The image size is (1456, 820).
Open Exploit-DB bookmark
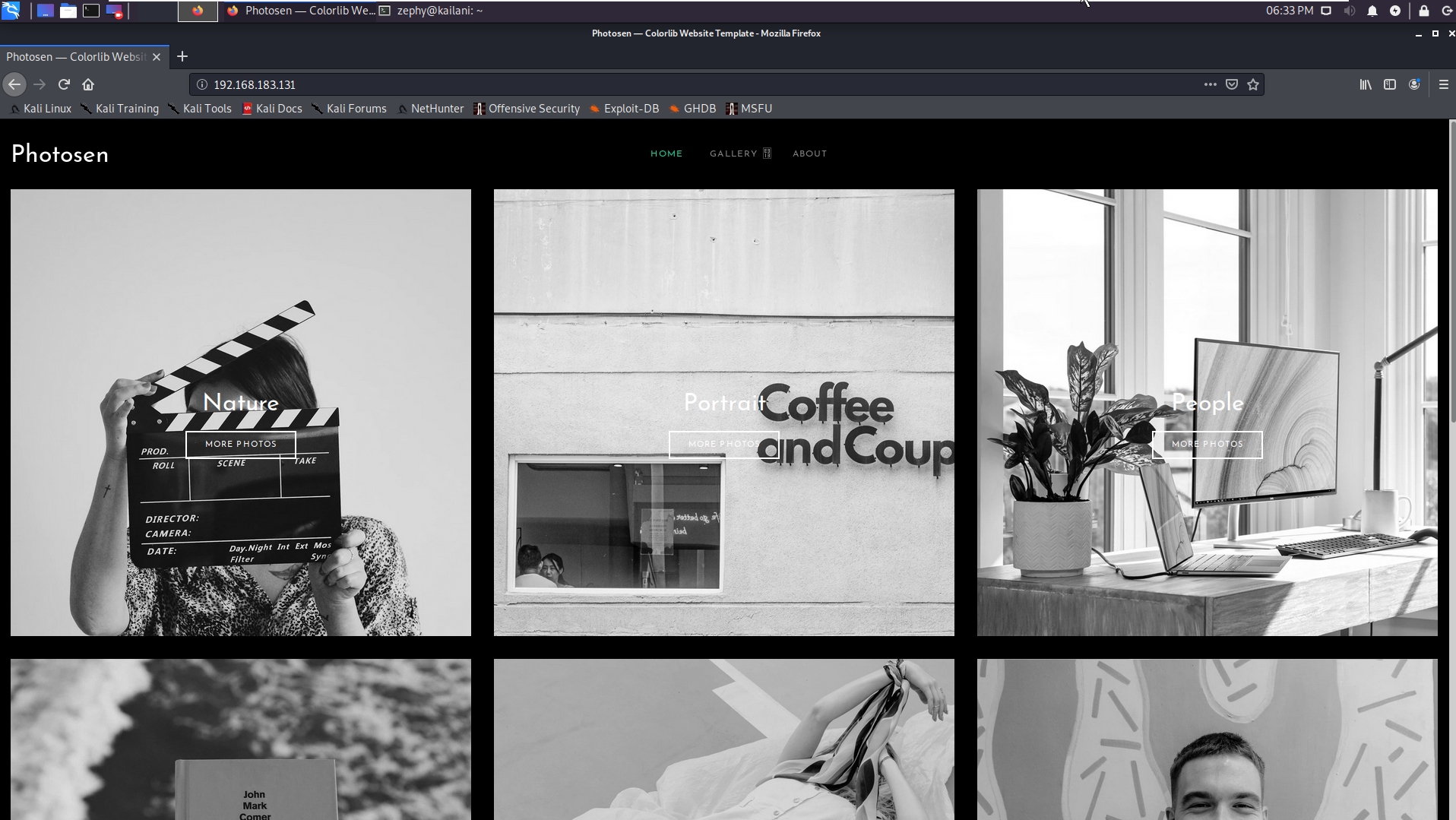(x=624, y=109)
